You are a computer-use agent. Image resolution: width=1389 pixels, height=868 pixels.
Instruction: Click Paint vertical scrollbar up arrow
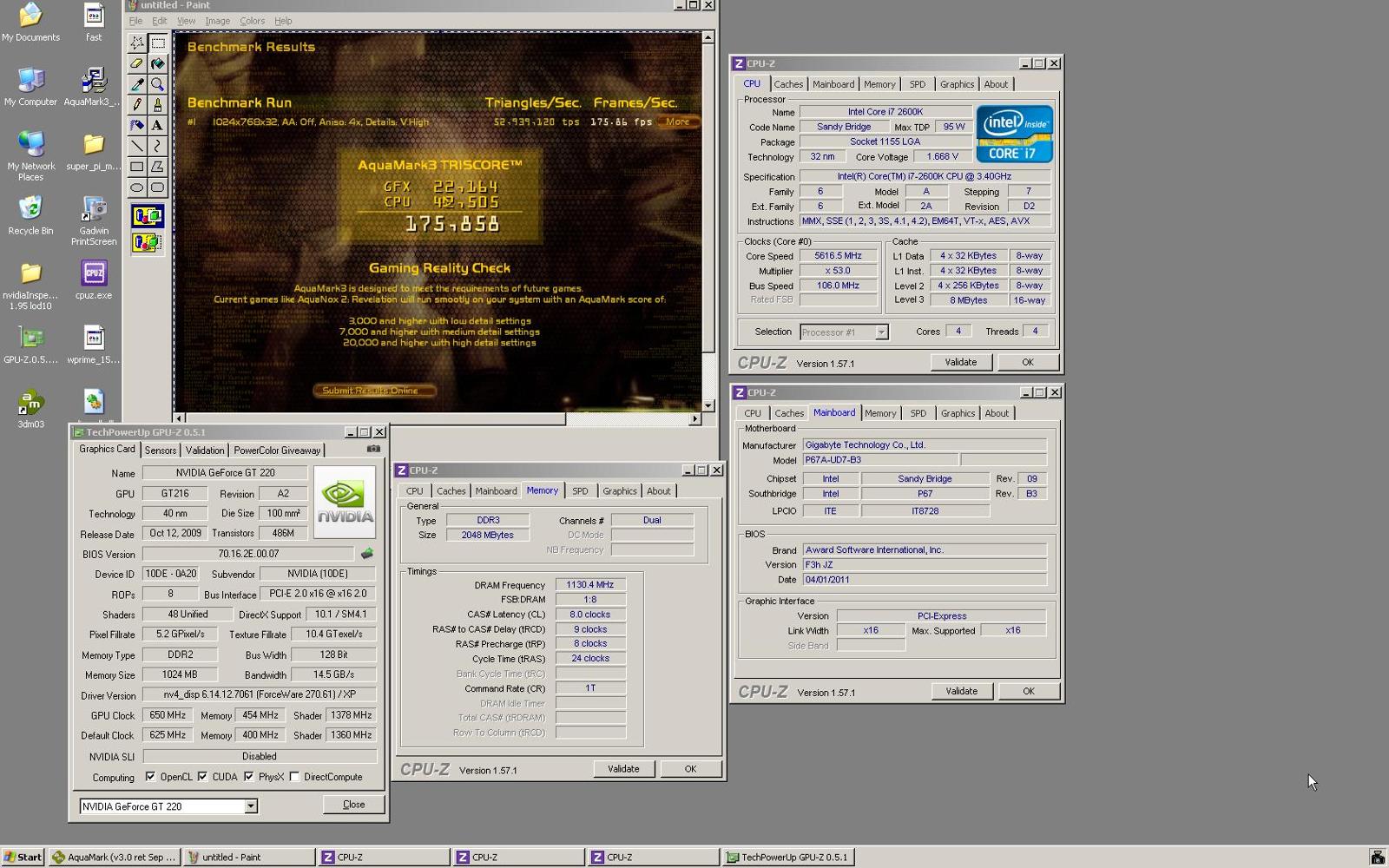point(708,37)
